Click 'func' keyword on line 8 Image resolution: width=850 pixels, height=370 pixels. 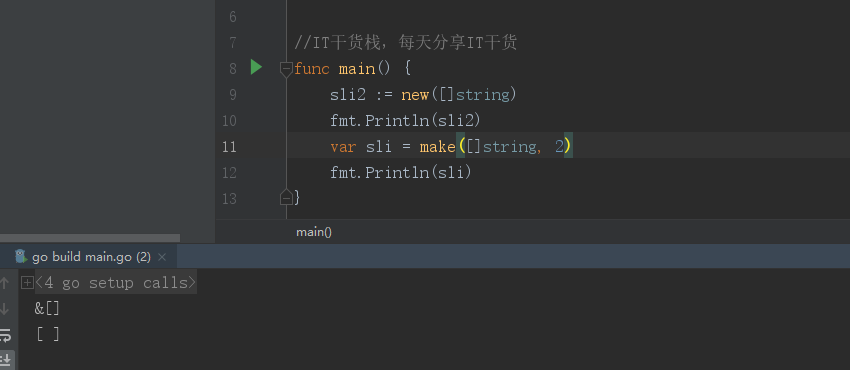(x=312, y=69)
